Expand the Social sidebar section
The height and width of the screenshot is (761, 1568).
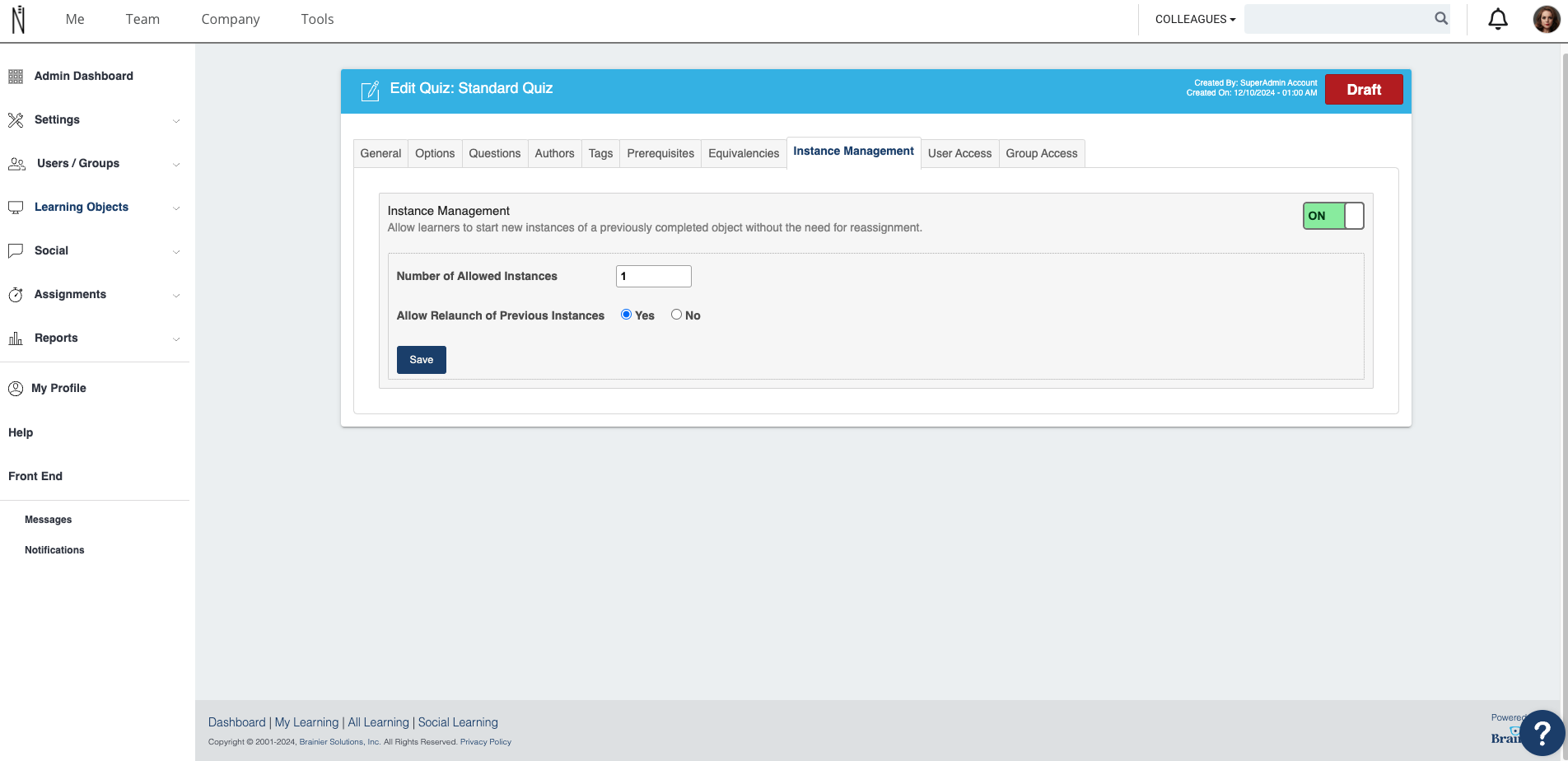click(176, 252)
